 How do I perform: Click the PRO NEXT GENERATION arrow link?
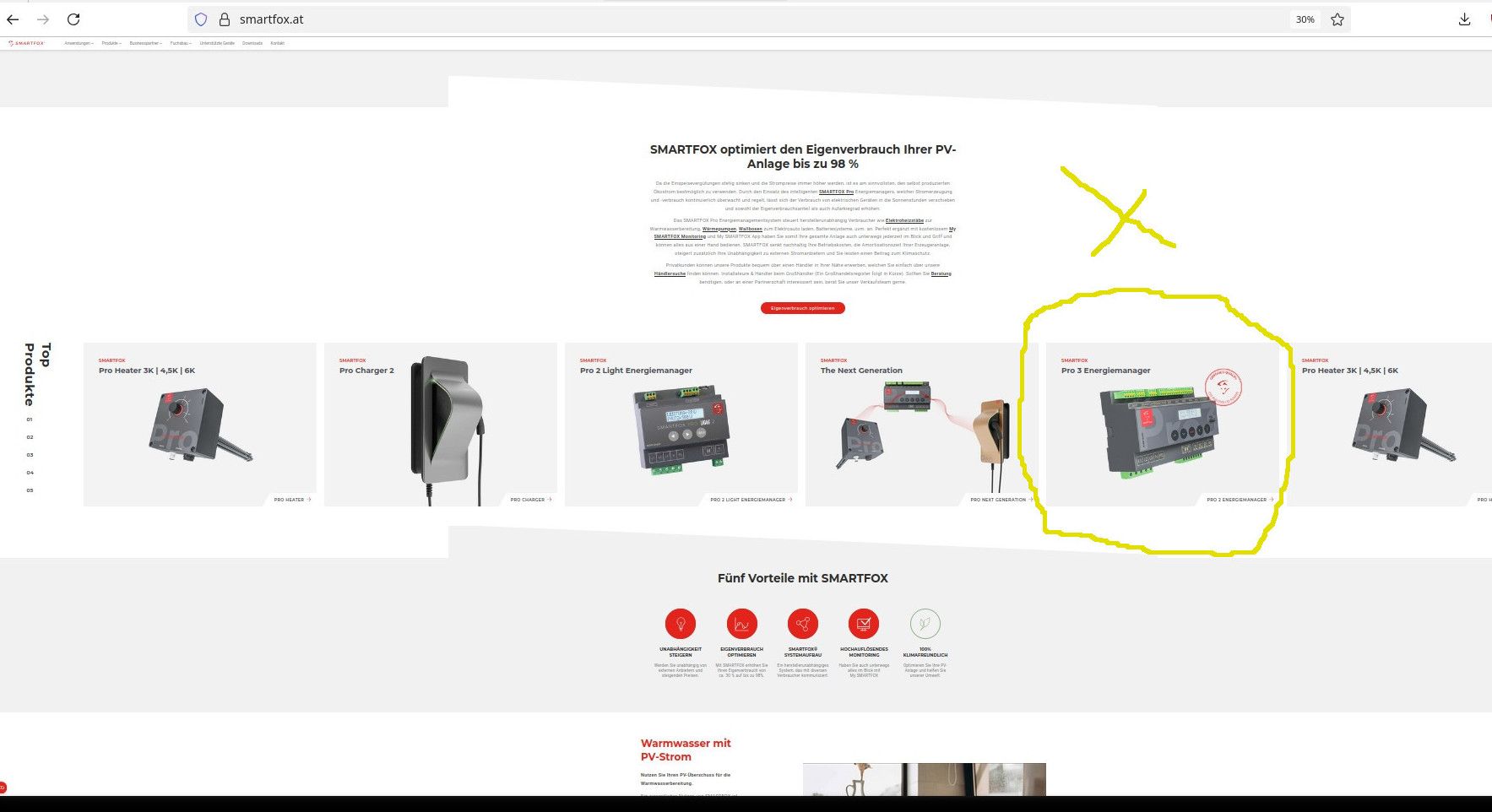[1001, 500]
